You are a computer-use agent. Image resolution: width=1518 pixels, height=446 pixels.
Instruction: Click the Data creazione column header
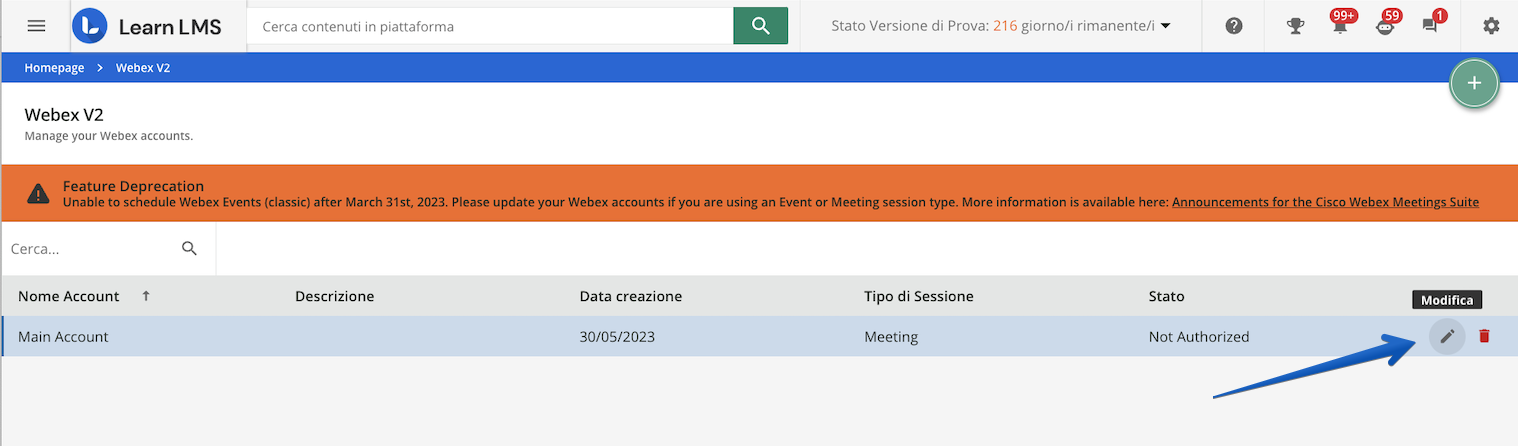(631, 296)
